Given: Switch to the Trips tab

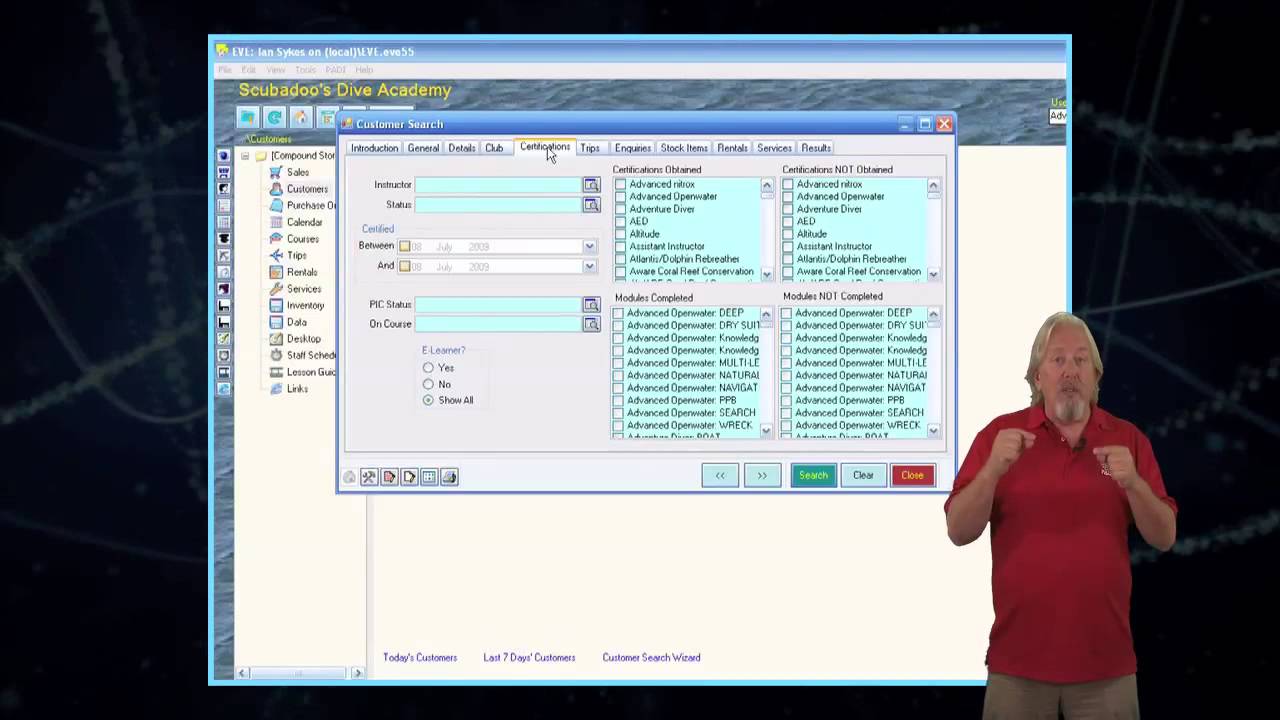Looking at the screenshot, I should click(590, 148).
